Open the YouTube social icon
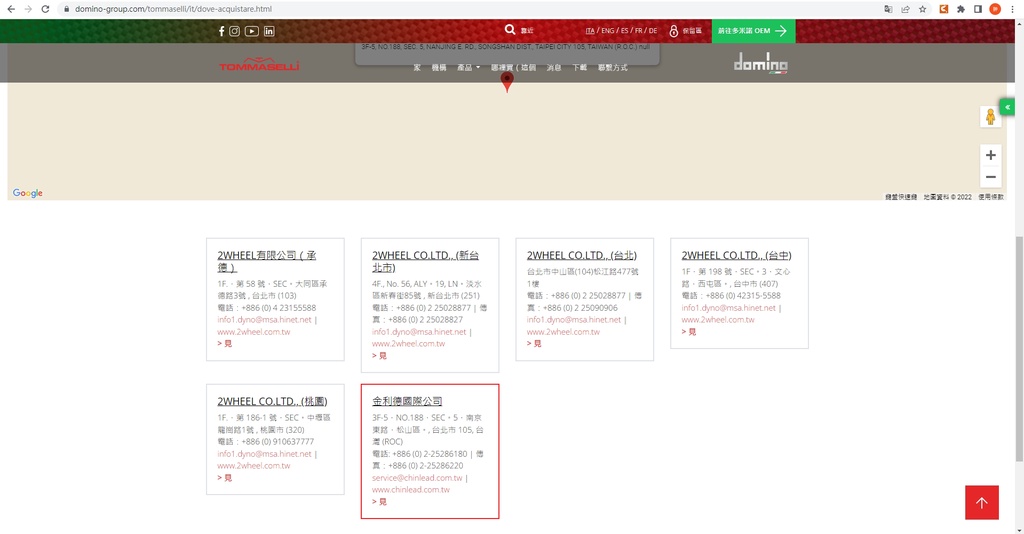The width and height of the screenshot is (1024, 534). (x=252, y=31)
